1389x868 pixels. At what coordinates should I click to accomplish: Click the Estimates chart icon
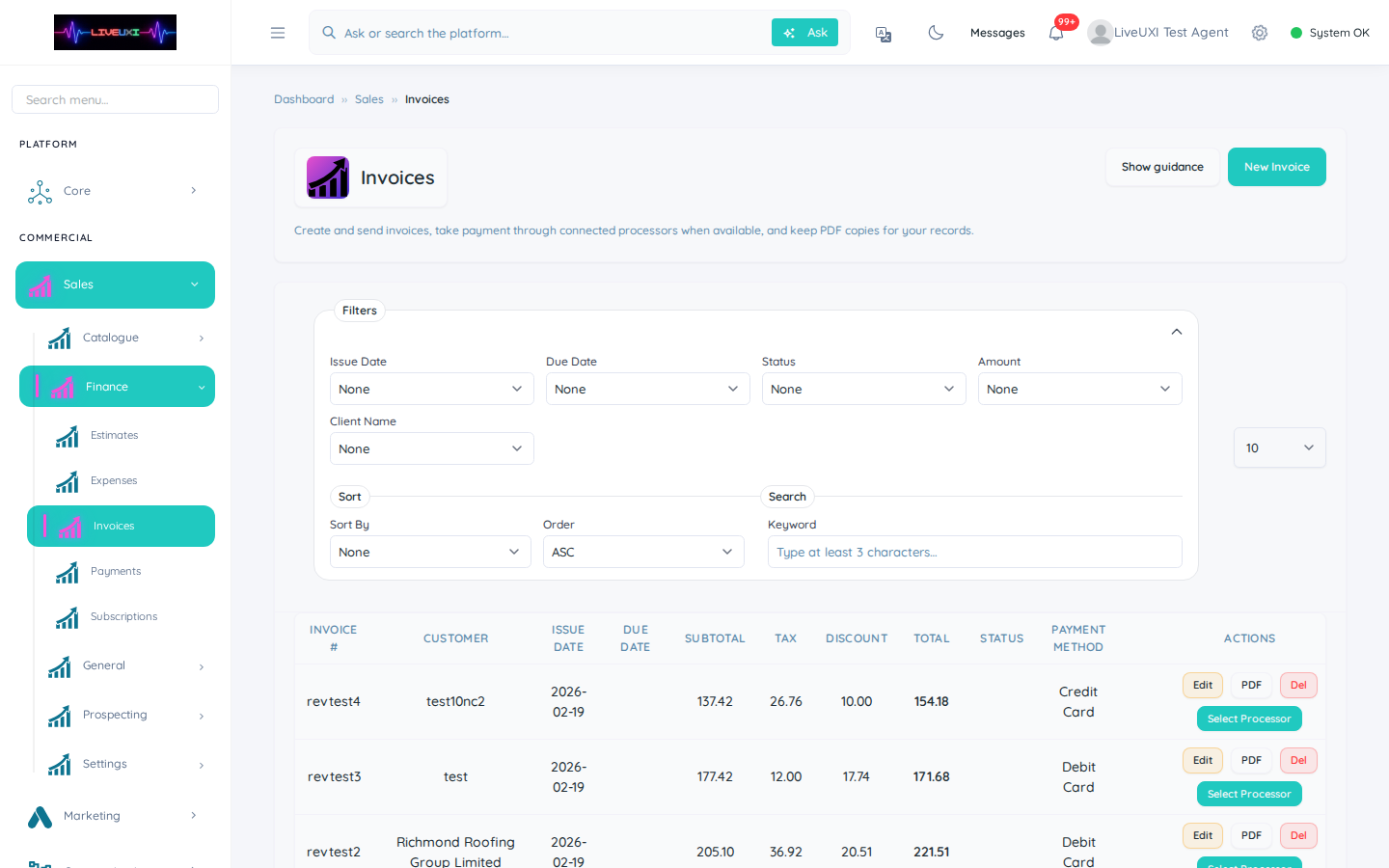[67, 436]
